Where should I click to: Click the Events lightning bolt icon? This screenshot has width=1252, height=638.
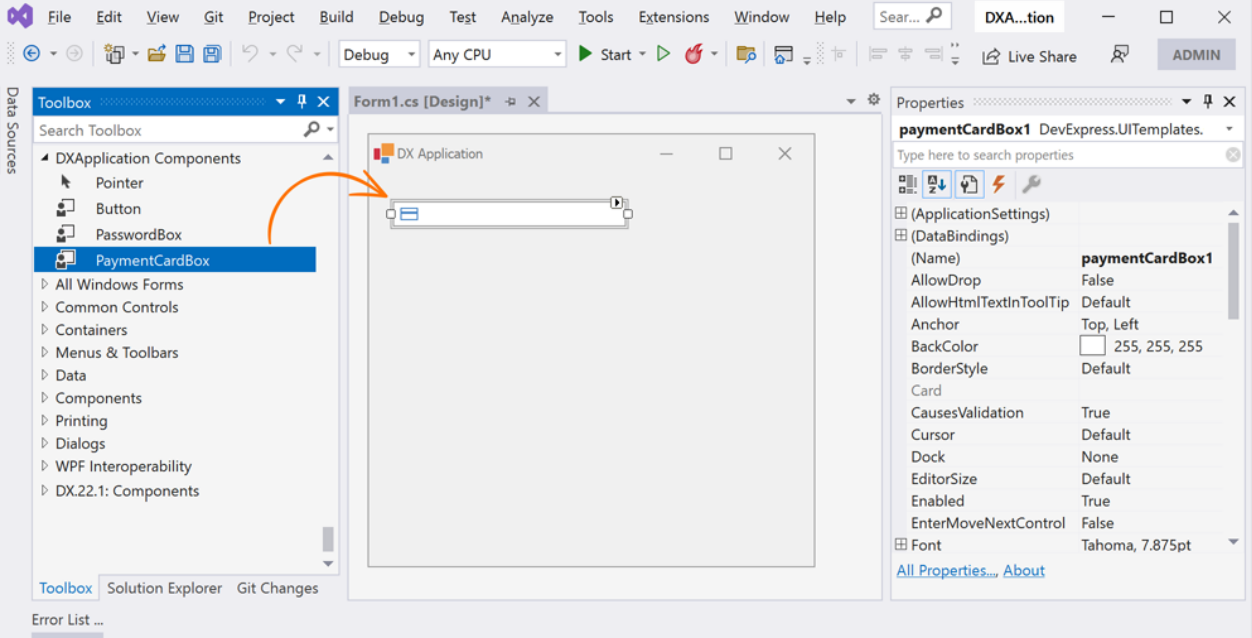[x=998, y=184]
